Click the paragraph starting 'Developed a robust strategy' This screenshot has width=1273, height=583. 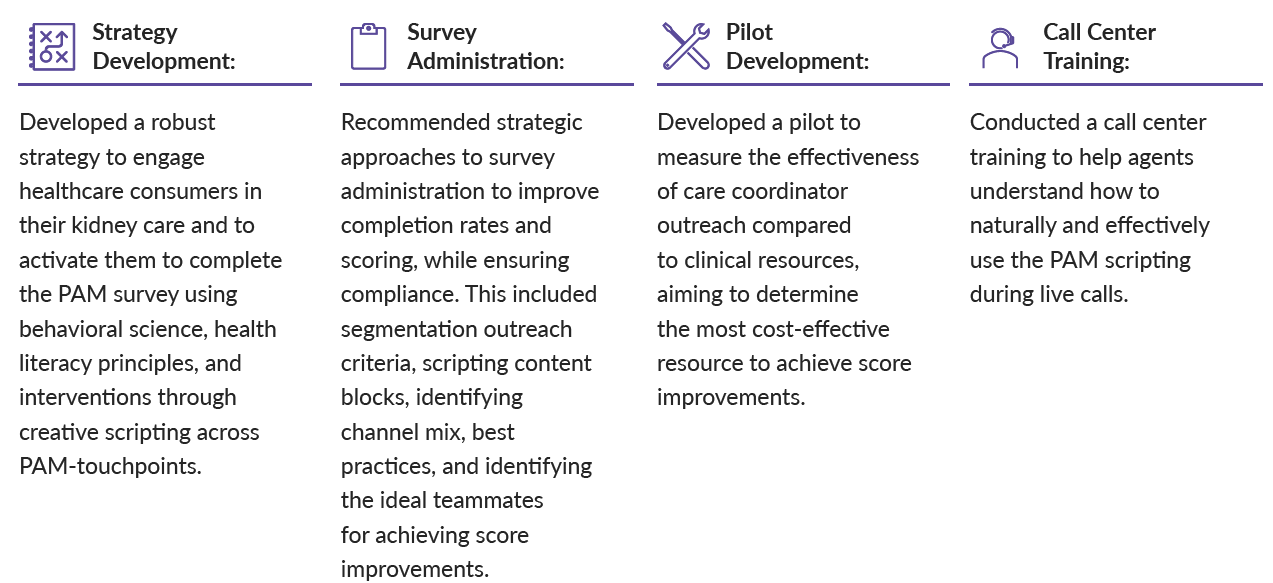(x=151, y=294)
